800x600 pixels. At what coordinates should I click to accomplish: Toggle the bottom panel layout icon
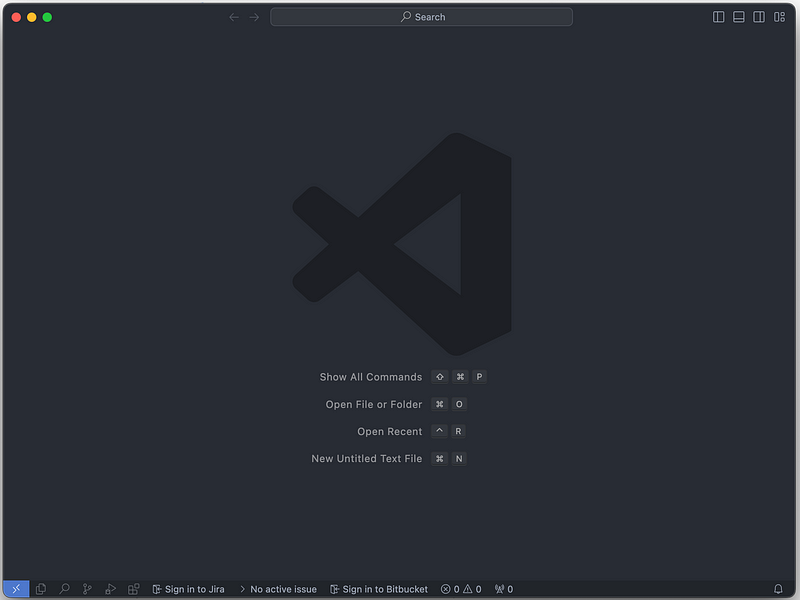(x=739, y=17)
